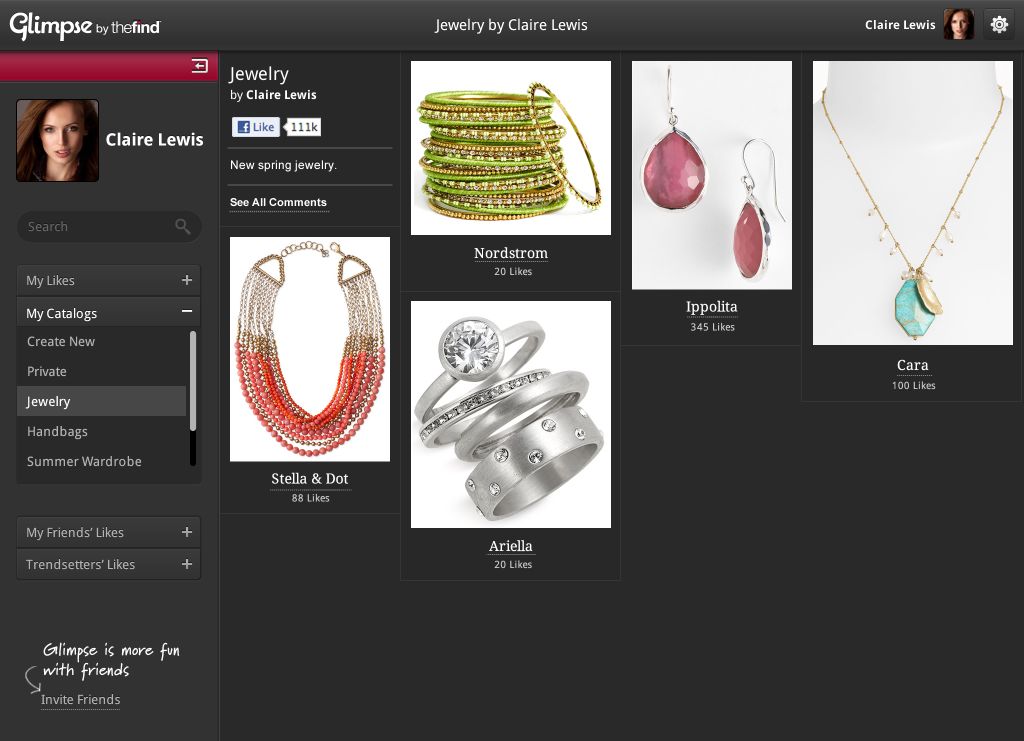Click Claire Lewis name in header

click(900, 25)
